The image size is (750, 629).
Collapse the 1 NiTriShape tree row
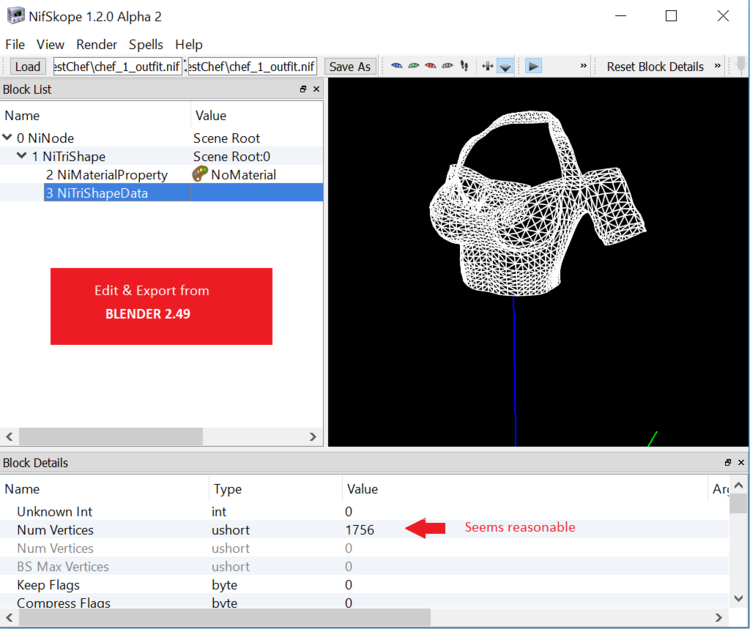point(22,156)
